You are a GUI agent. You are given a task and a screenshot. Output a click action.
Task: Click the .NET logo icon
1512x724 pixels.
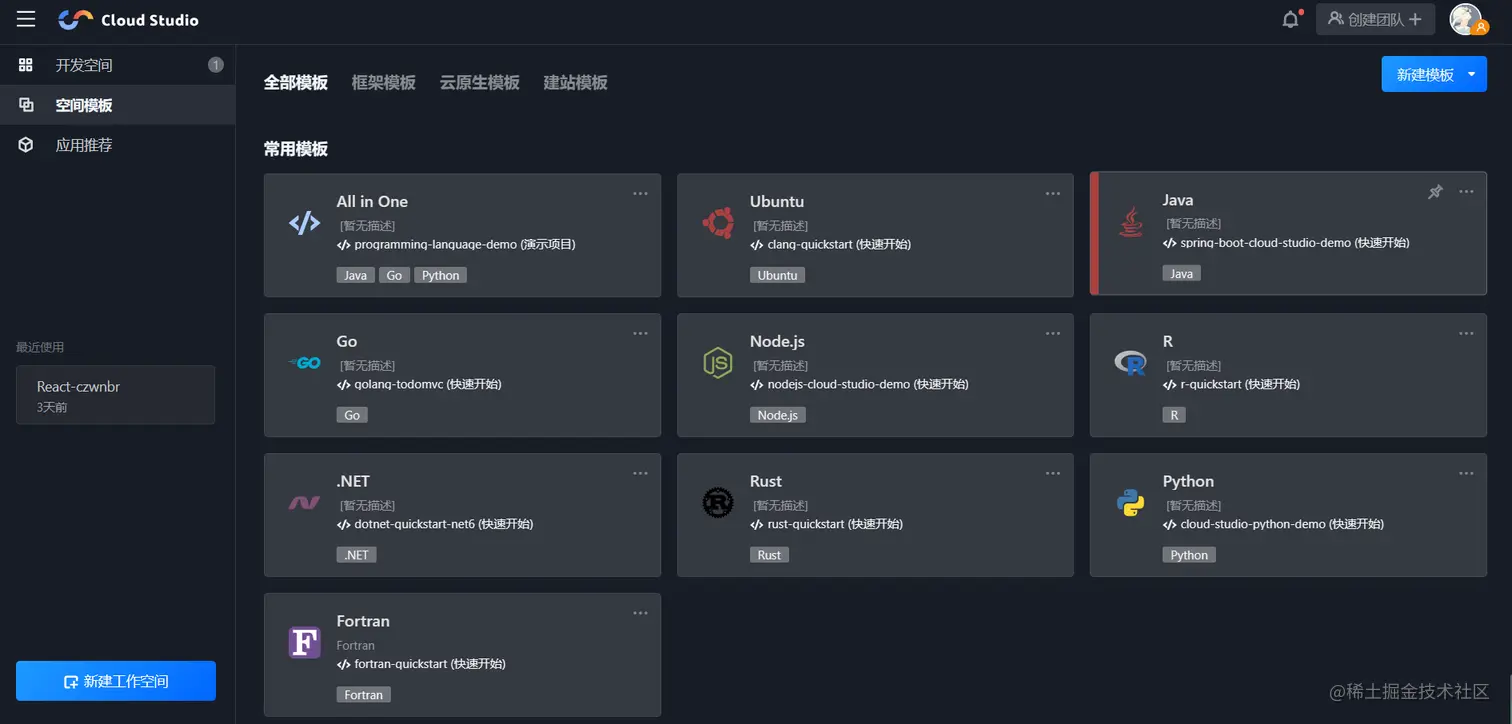tap(304, 503)
